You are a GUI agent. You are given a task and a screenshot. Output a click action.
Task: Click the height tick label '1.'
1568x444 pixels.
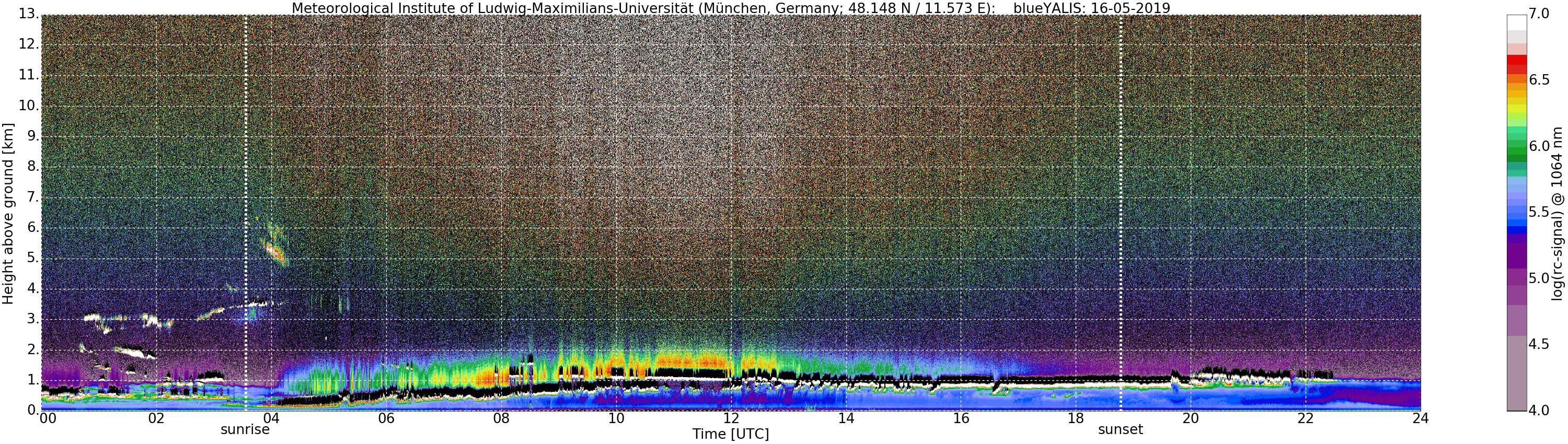coord(32,380)
